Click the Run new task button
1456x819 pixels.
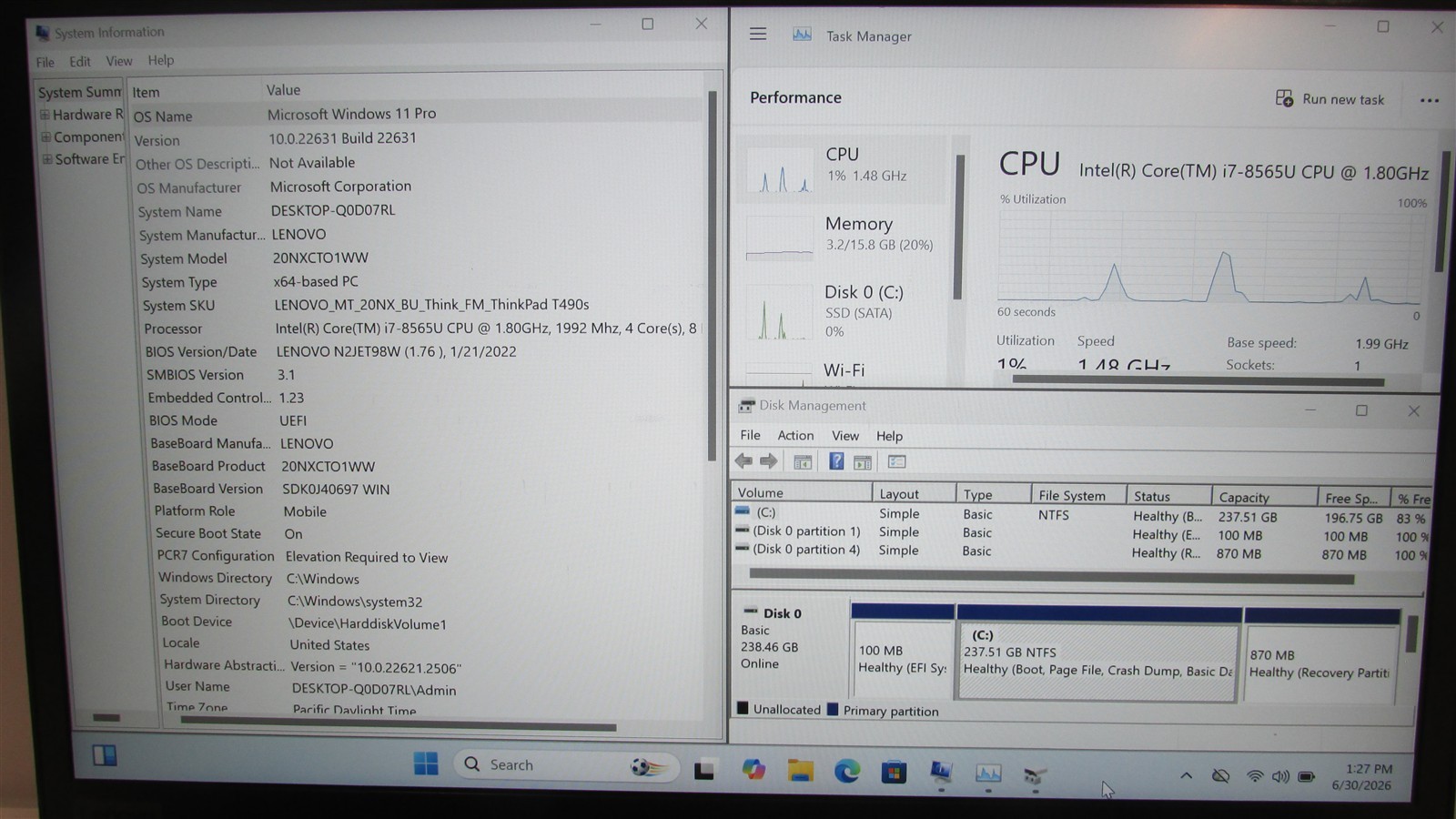(x=1330, y=99)
